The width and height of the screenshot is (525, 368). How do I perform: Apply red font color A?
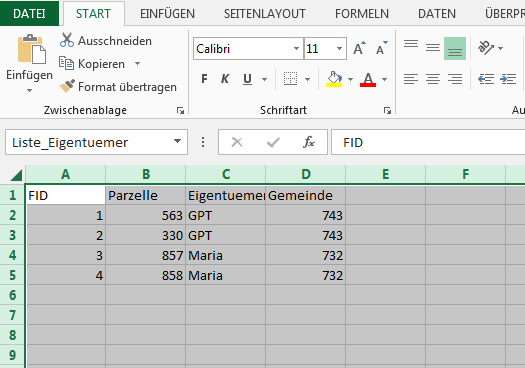point(368,79)
